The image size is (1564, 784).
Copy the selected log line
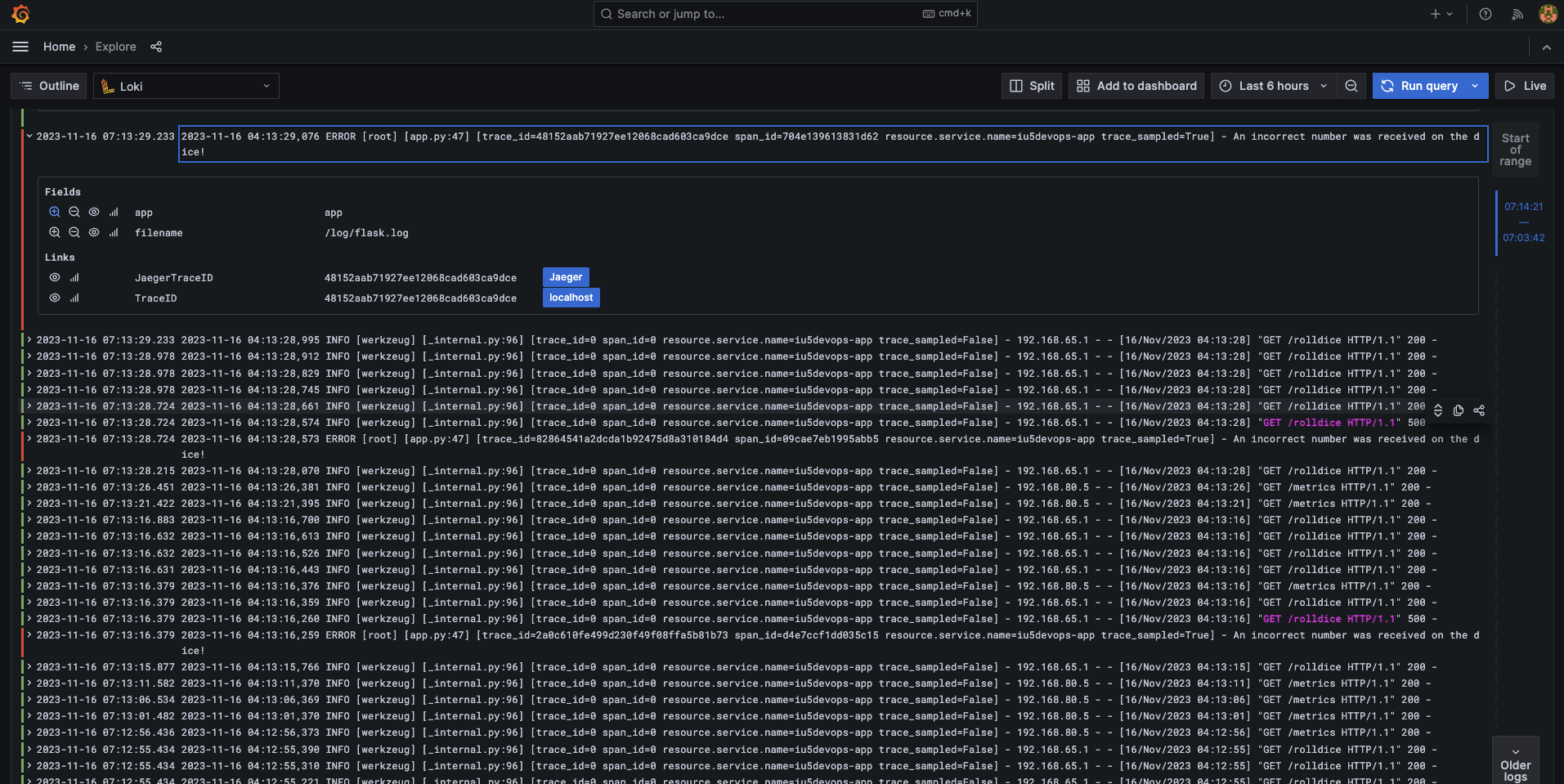click(x=1458, y=410)
